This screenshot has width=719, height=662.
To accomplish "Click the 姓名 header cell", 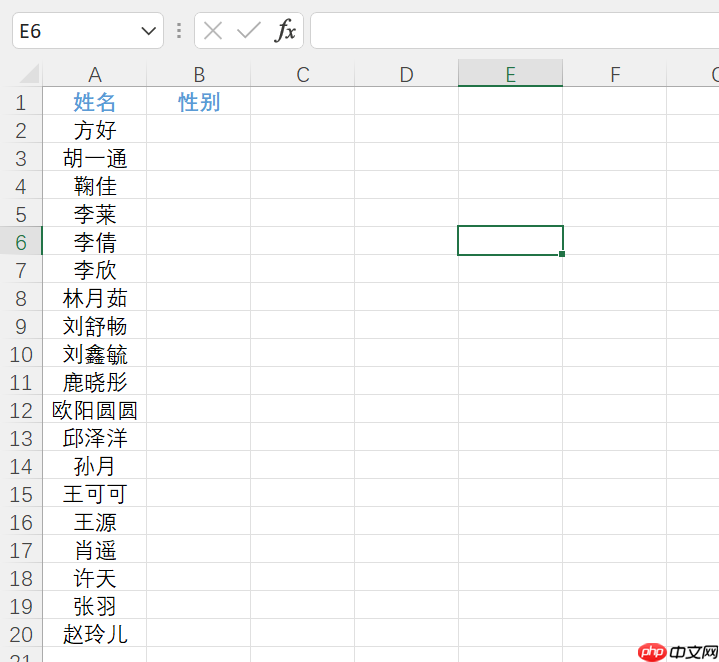I will tap(94, 101).
